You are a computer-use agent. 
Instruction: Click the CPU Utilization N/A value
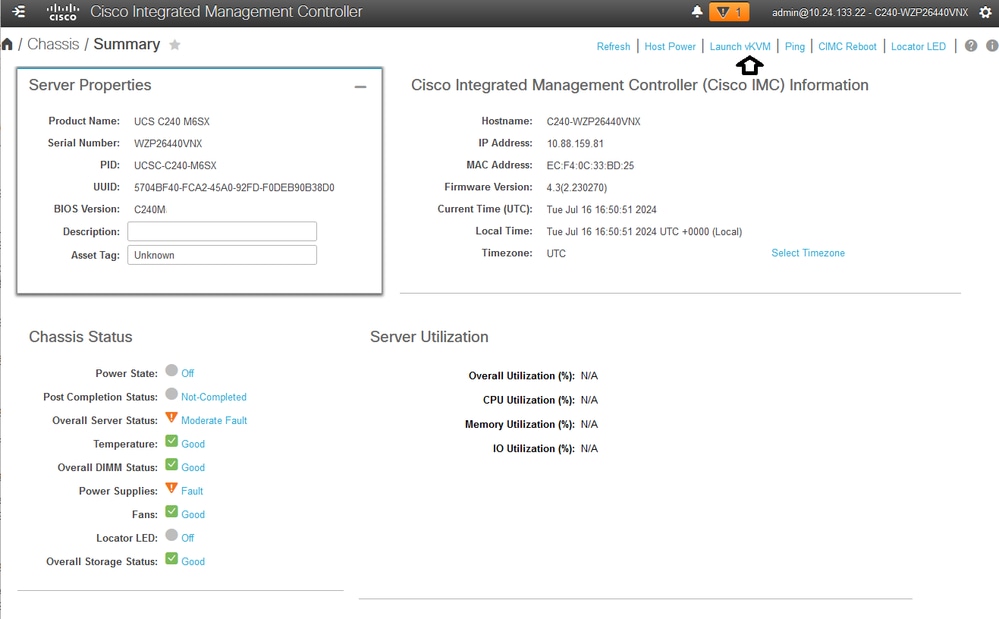(x=589, y=400)
